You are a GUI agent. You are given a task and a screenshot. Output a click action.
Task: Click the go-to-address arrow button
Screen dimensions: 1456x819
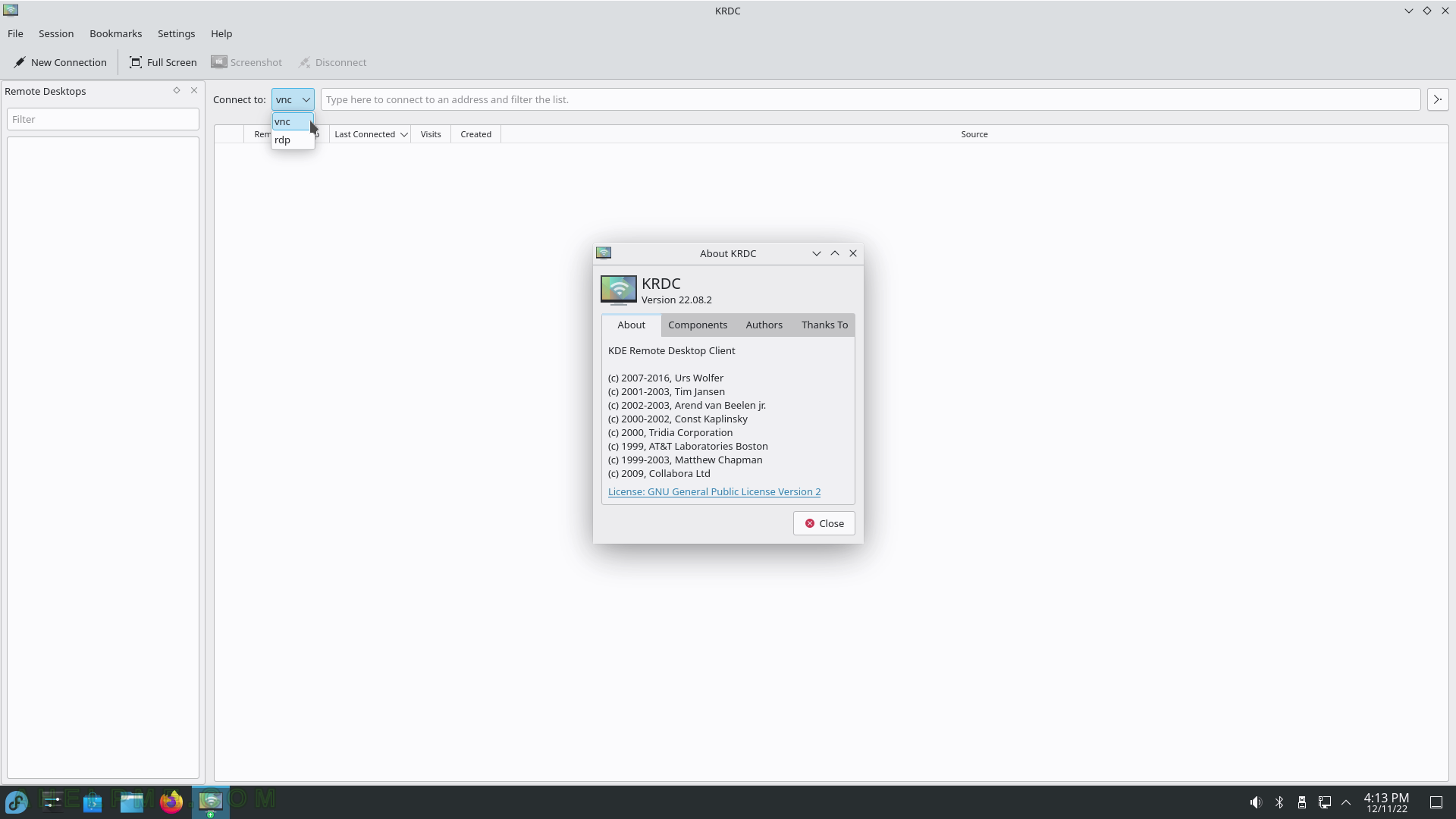coord(1438,99)
